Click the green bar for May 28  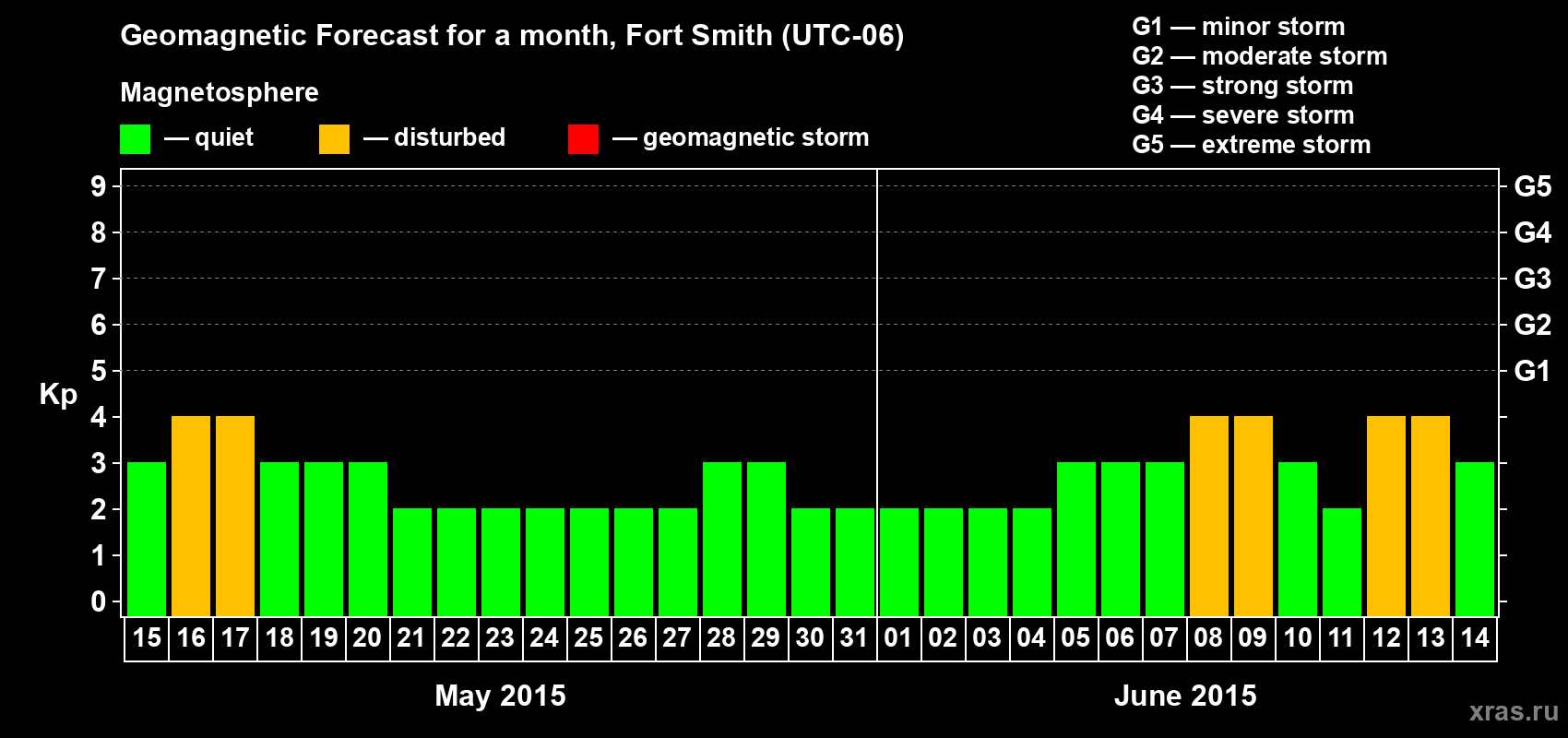[722, 539]
